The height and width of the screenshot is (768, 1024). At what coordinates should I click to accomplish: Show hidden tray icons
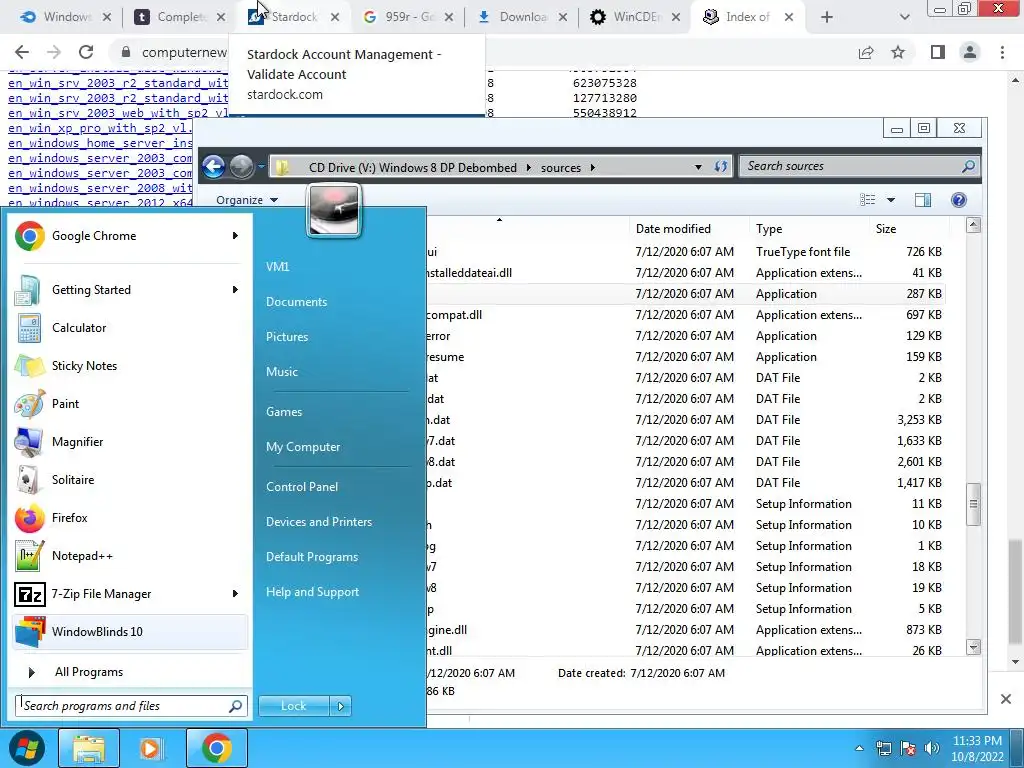click(859, 748)
